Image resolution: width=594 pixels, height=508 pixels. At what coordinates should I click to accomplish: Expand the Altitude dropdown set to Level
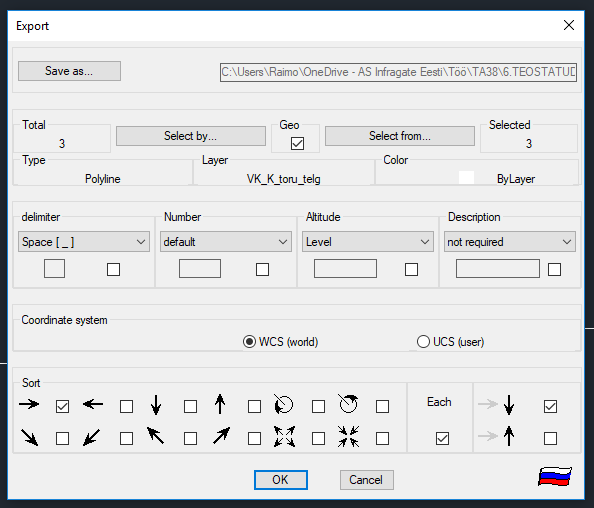(x=367, y=242)
